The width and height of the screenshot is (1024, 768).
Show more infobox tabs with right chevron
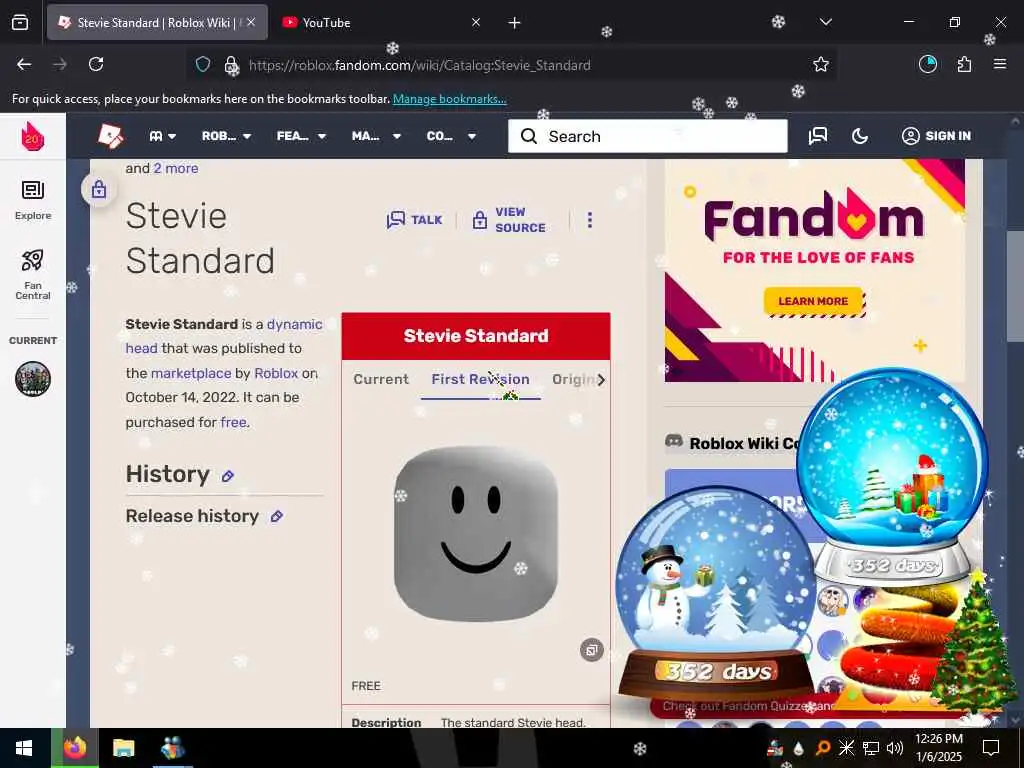pyautogui.click(x=601, y=379)
